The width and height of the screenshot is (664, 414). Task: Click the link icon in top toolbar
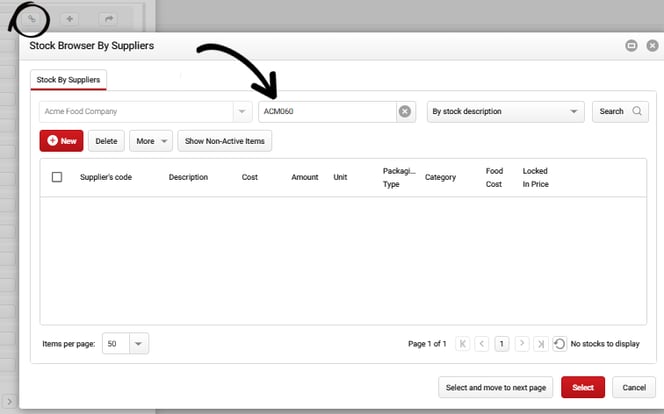coord(32,18)
